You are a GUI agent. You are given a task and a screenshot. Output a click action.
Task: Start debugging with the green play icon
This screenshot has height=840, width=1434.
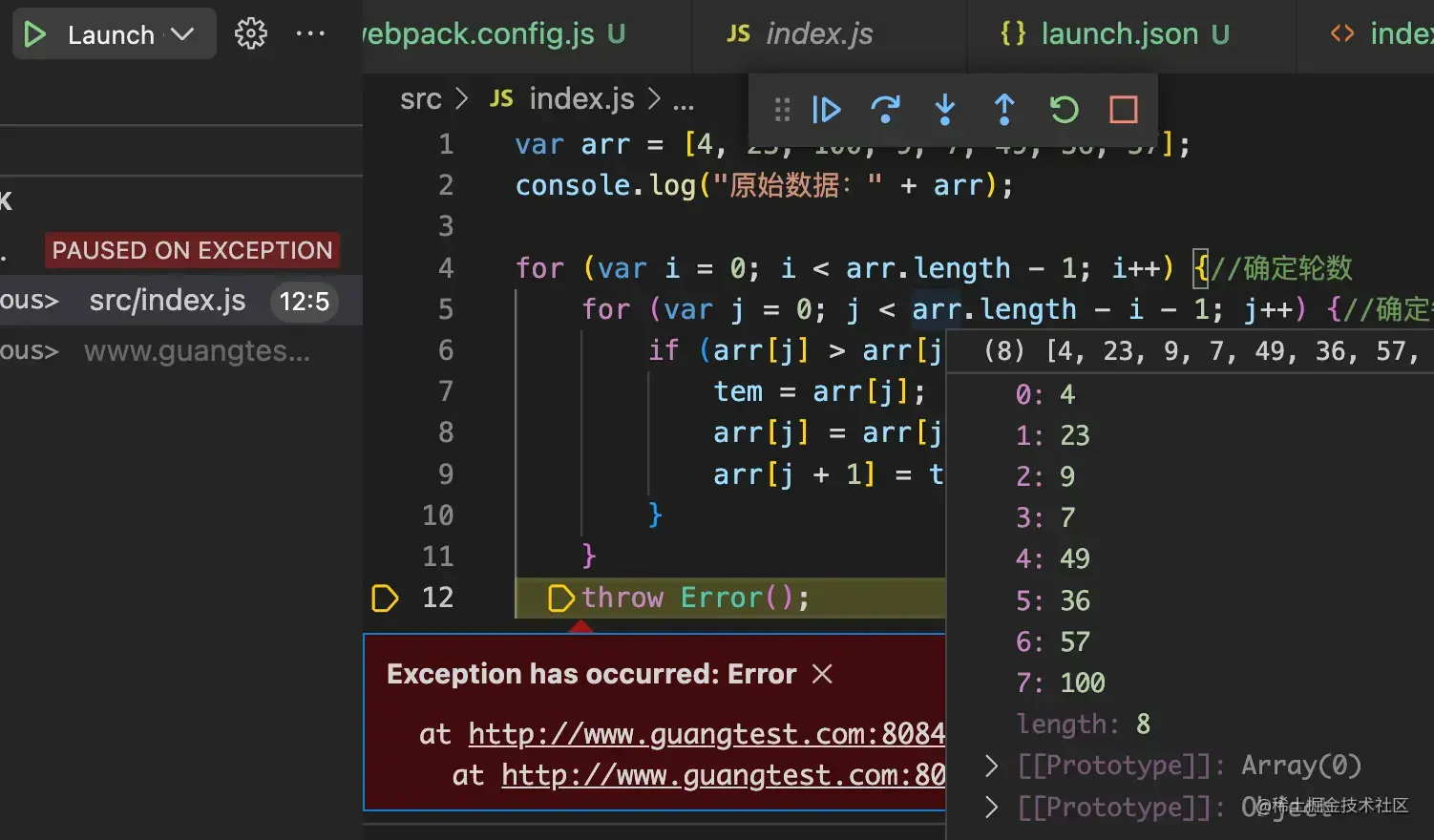35,35
